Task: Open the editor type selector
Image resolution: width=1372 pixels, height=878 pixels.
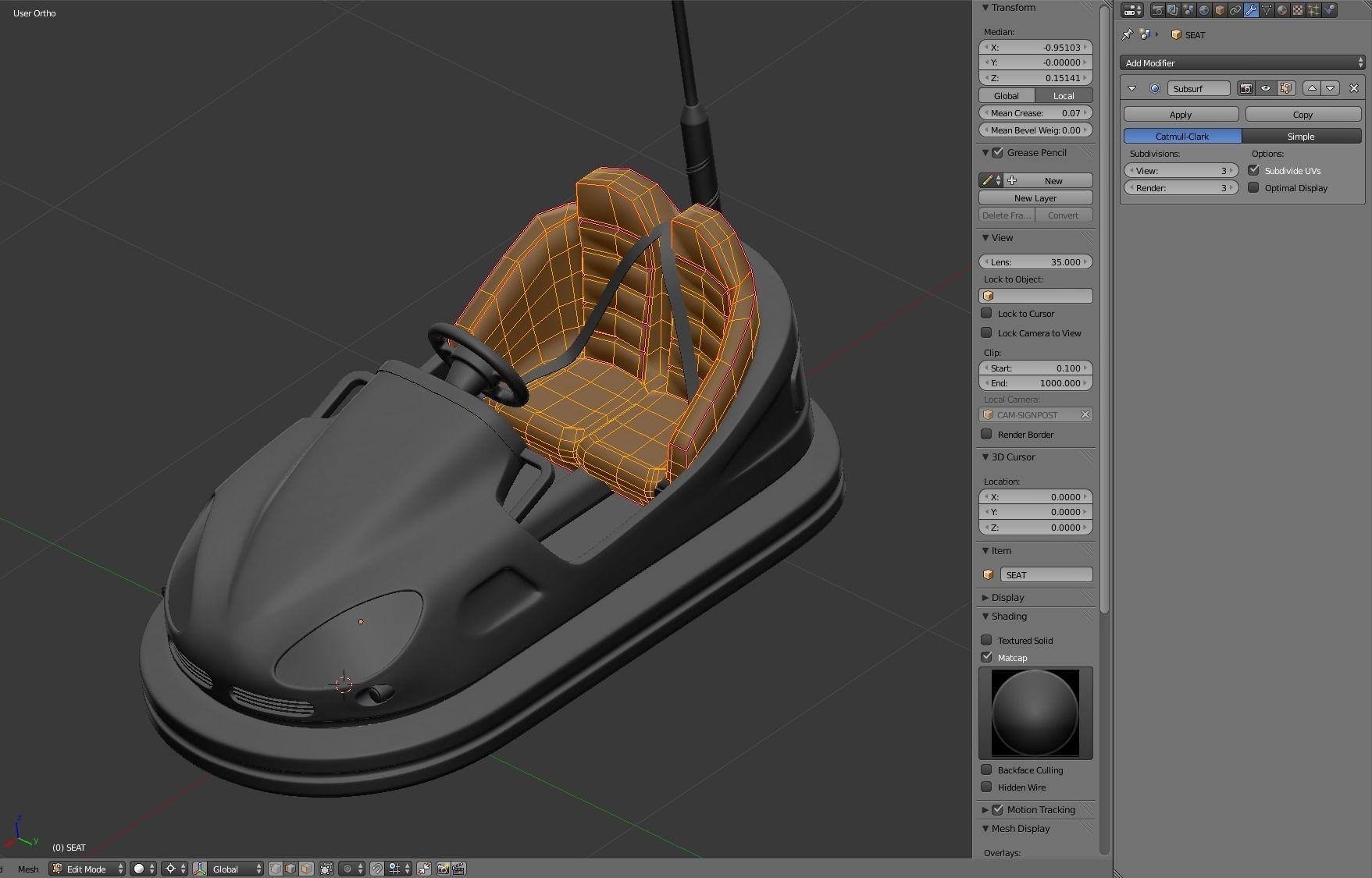Action: tap(1132, 10)
